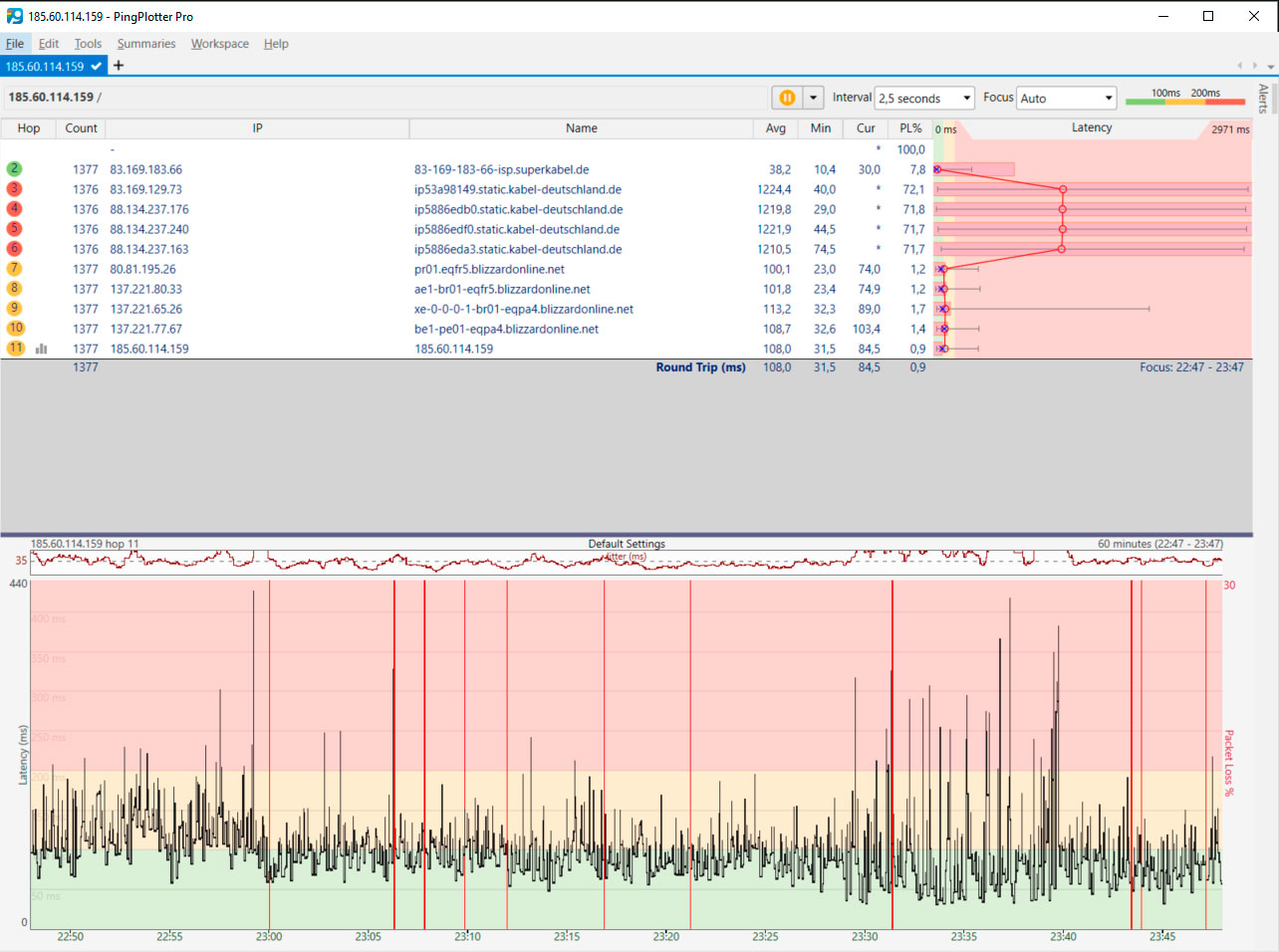1279x952 pixels.
Task: Select the yellow hop 9 circle icon
Action: pos(14,309)
